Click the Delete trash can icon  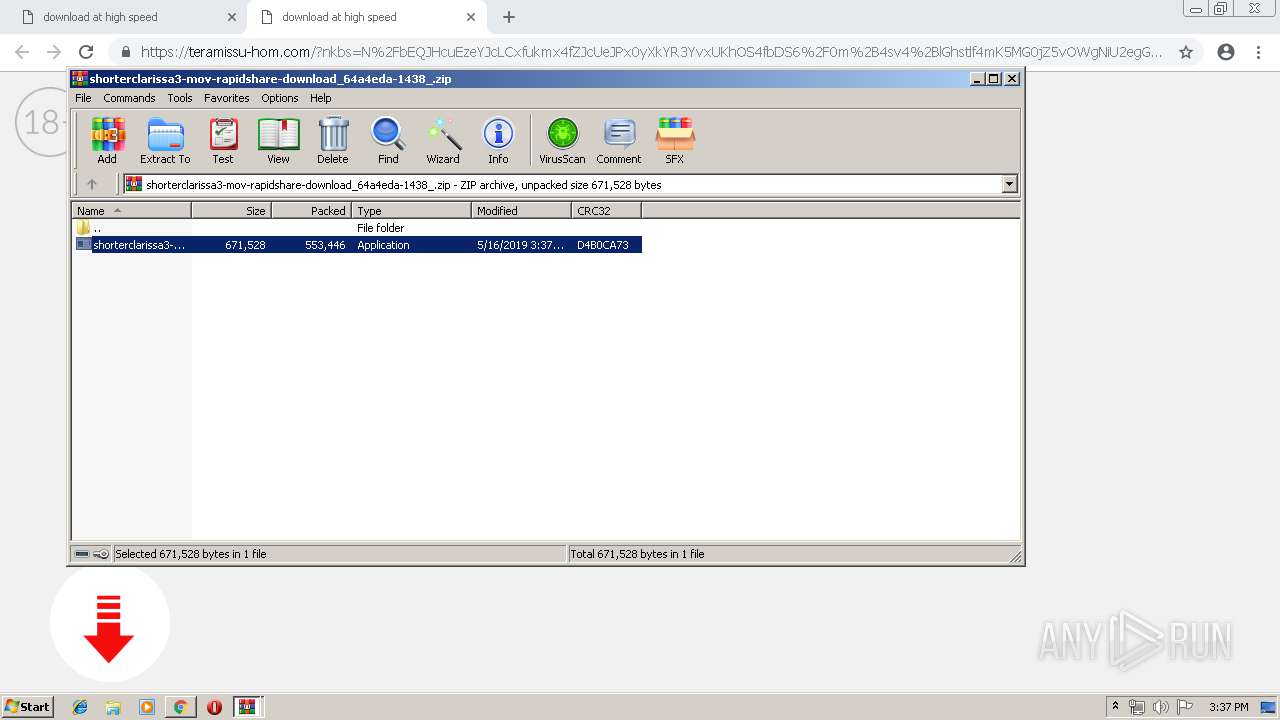[333, 140]
